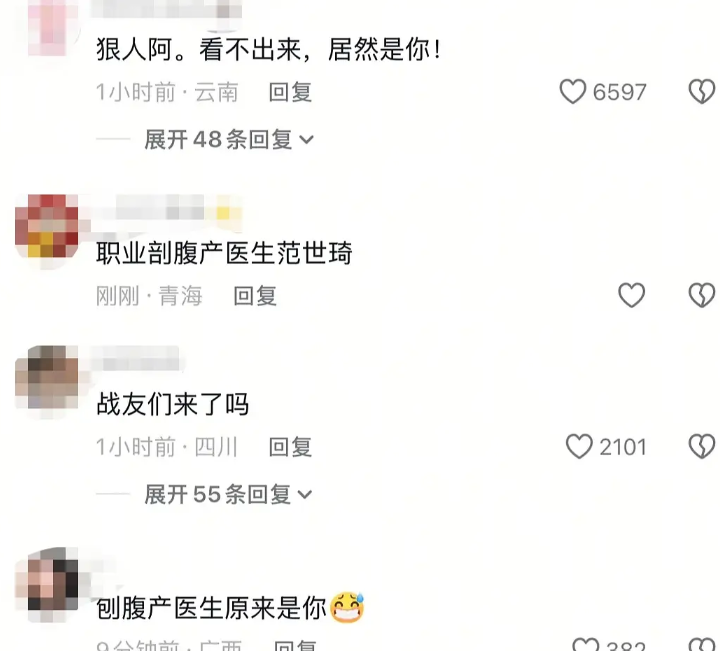Image resolution: width=720 pixels, height=651 pixels.
Task: Like the 战友们来了吗 comment
Action: 579,446
